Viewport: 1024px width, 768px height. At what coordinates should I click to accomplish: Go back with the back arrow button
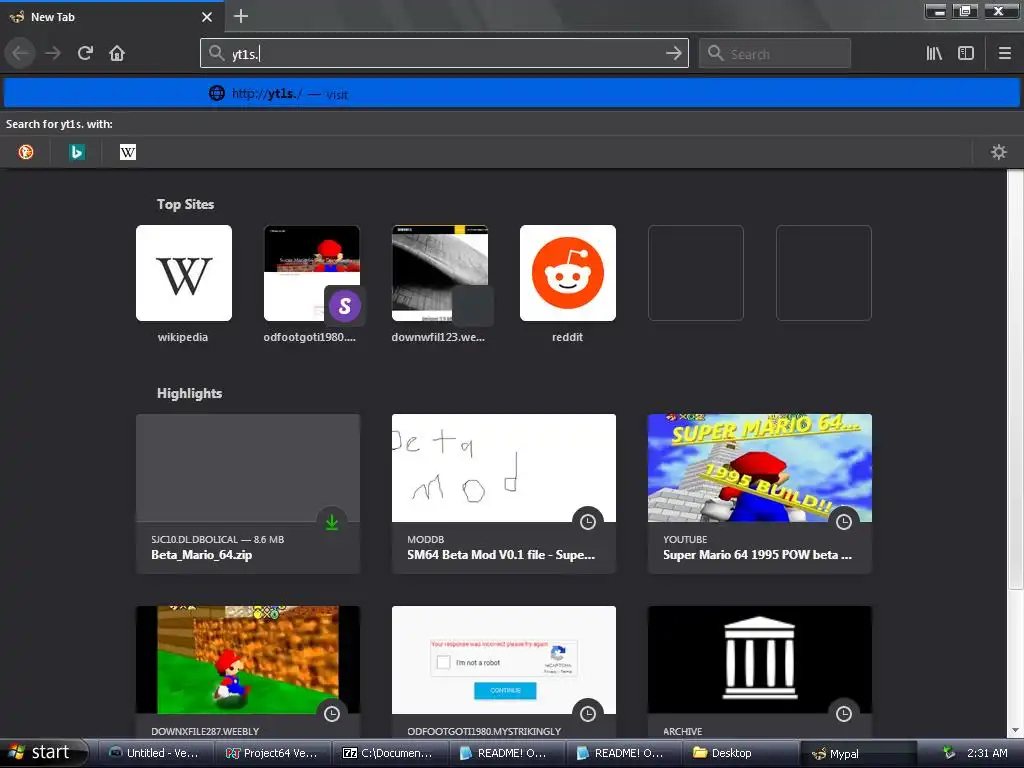(20, 53)
